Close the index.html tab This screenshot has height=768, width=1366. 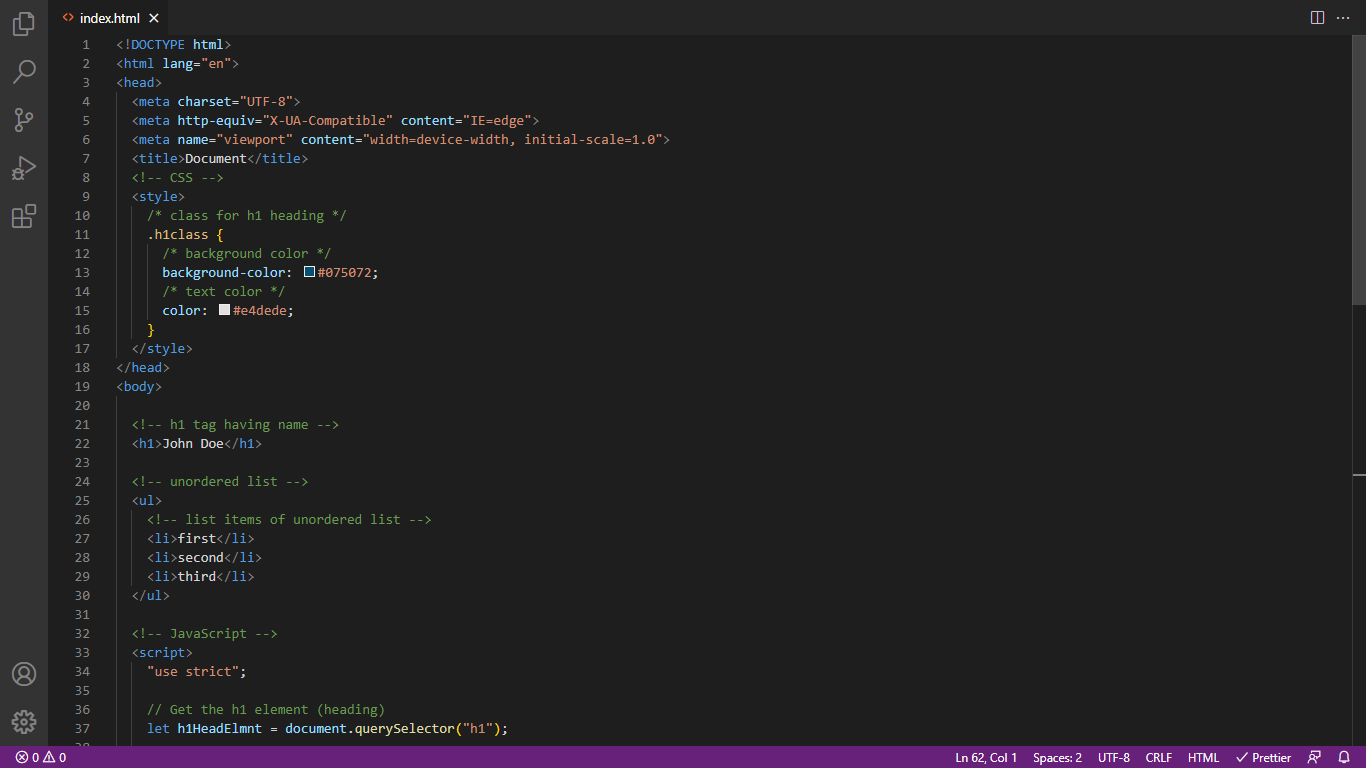[154, 18]
